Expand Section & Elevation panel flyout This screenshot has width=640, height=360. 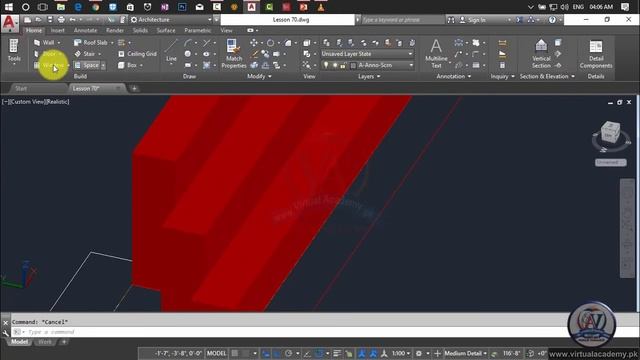point(547,76)
